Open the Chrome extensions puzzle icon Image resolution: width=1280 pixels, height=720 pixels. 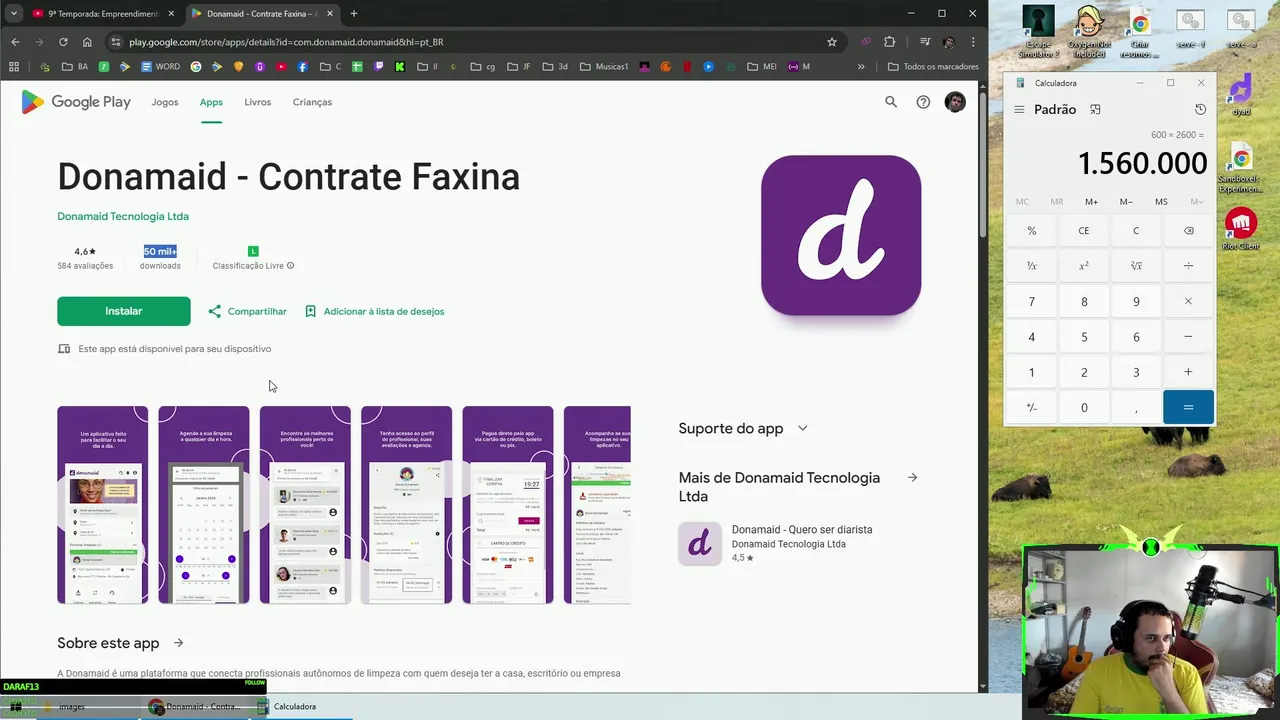[x=889, y=42]
